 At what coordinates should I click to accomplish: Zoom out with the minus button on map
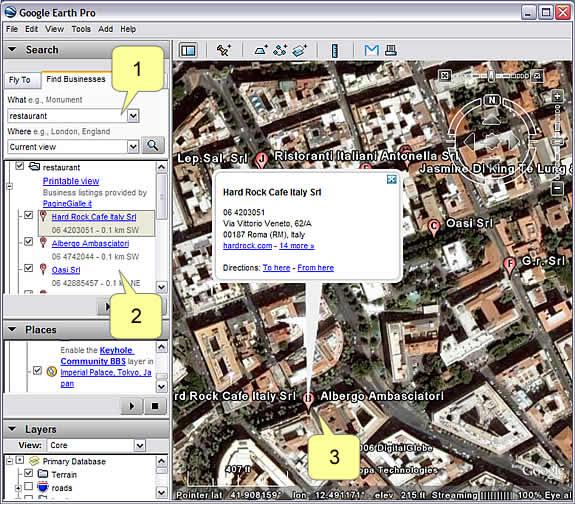pyautogui.click(x=557, y=189)
